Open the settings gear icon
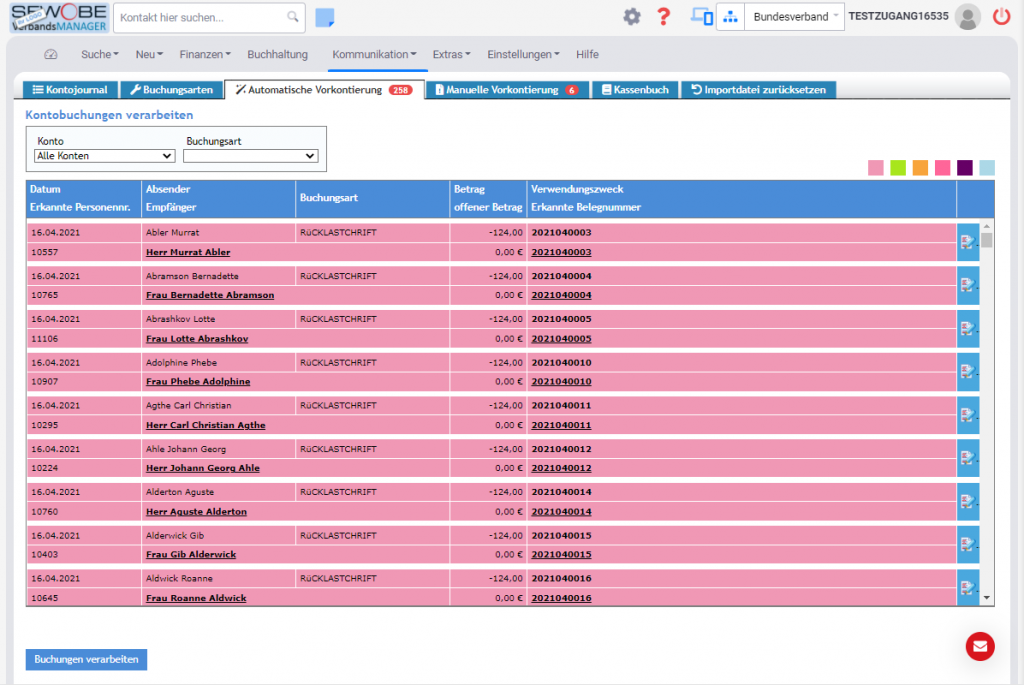Viewport: 1024px width, 685px height. [x=631, y=17]
